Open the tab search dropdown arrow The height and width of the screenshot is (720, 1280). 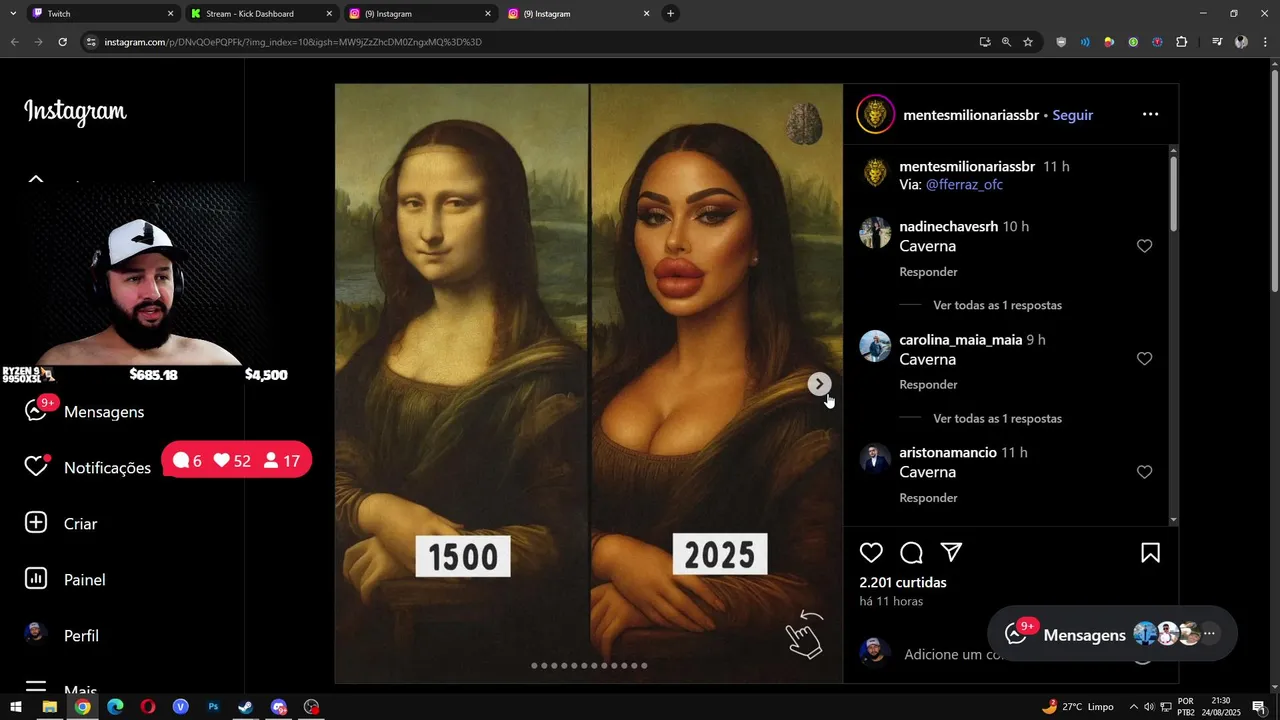coord(12,14)
